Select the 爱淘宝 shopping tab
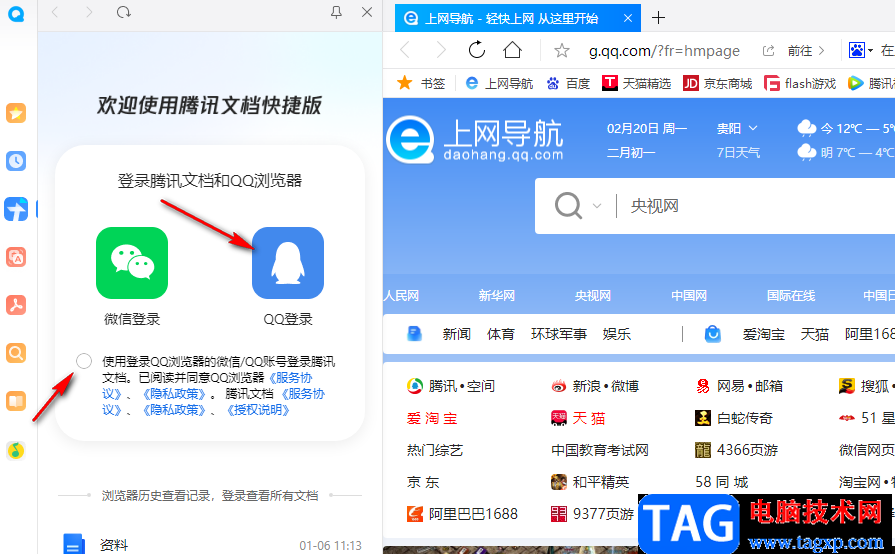Viewport: 895px width, 554px height. click(764, 334)
